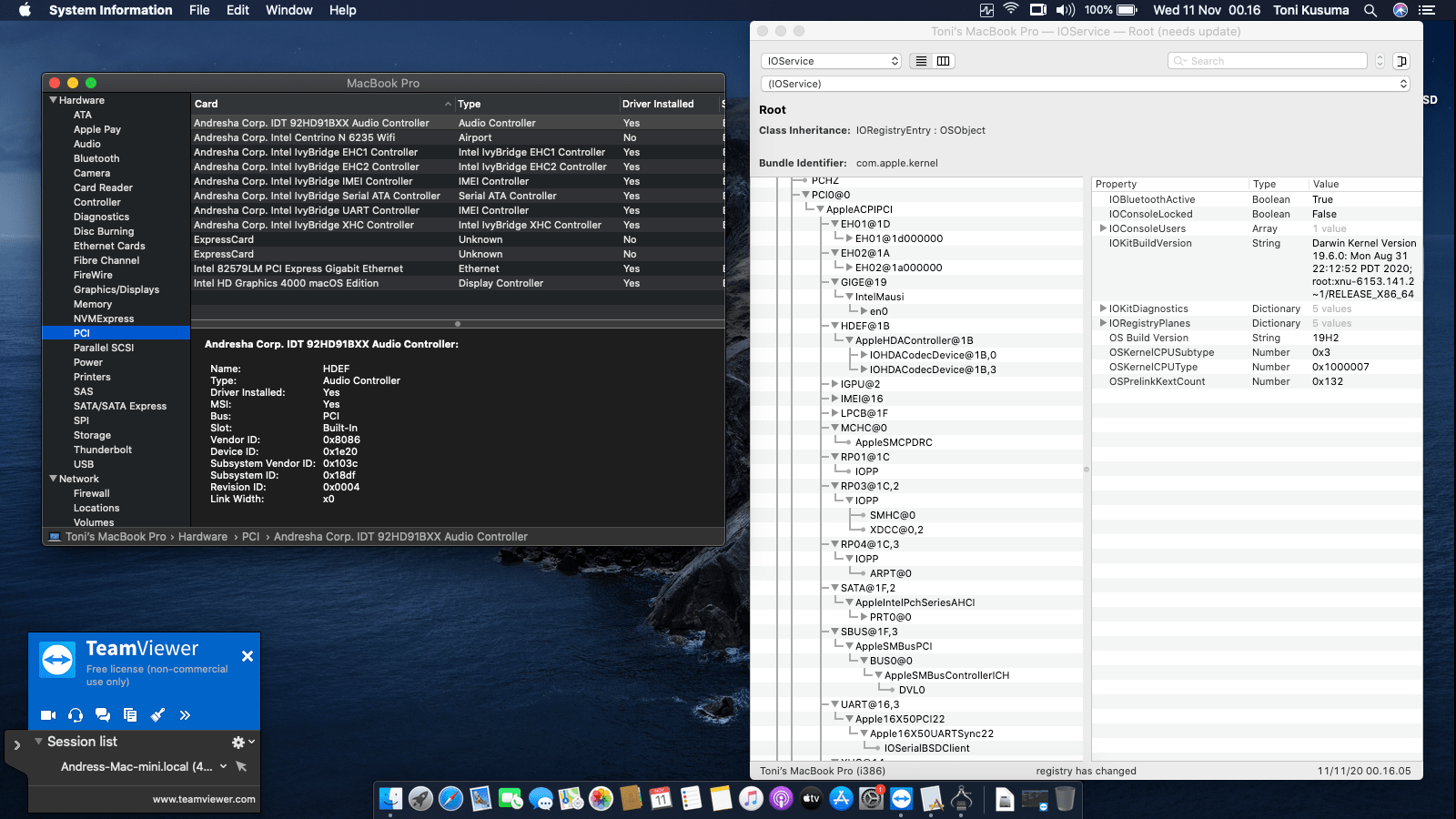Collapse the TeamViewer panel with side arrow
The image size is (1456, 819).
[x=16, y=745]
